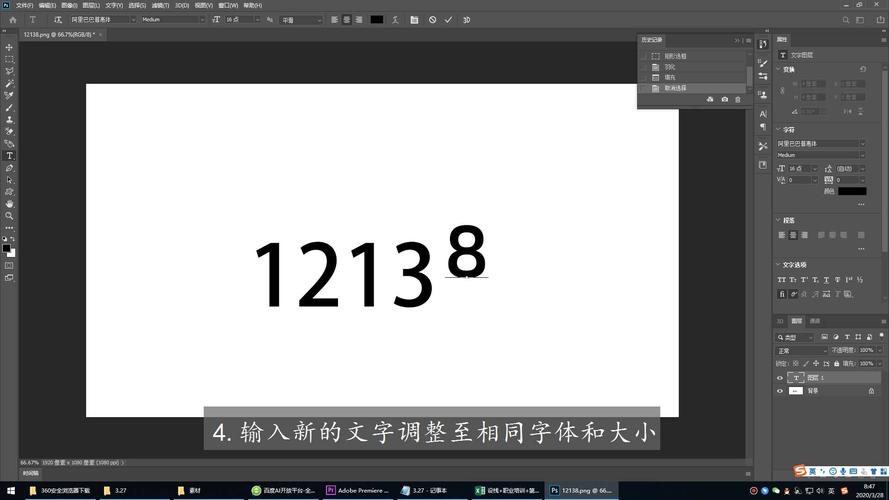The image size is (889, 500).
Task: Select the Brush tool
Action: tap(9, 108)
